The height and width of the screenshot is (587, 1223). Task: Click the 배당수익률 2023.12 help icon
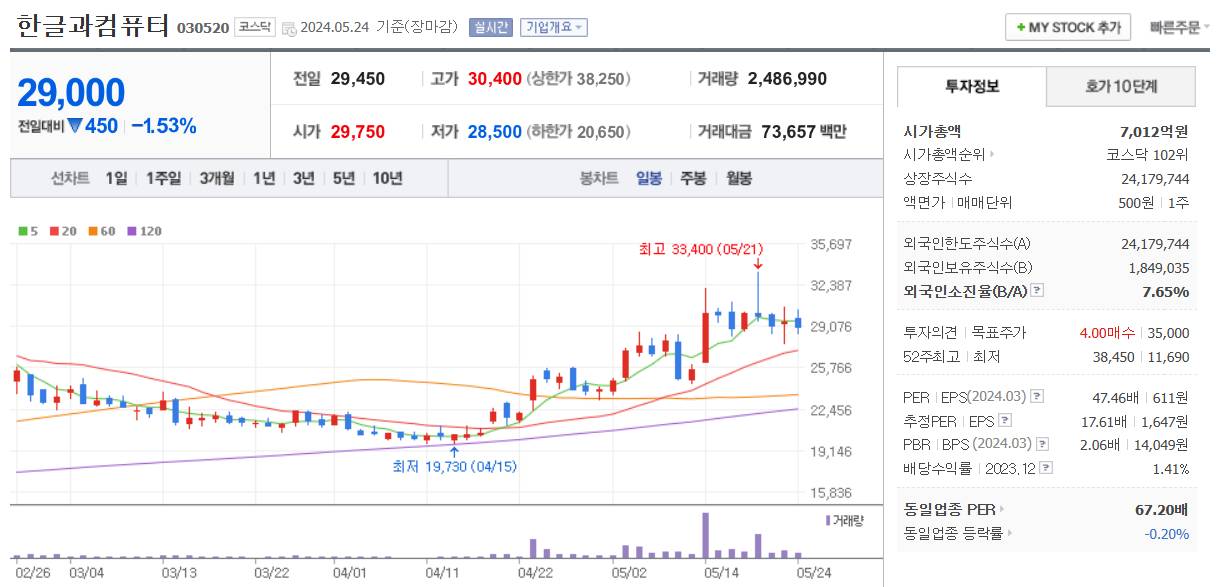click(x=1045, y=466)
